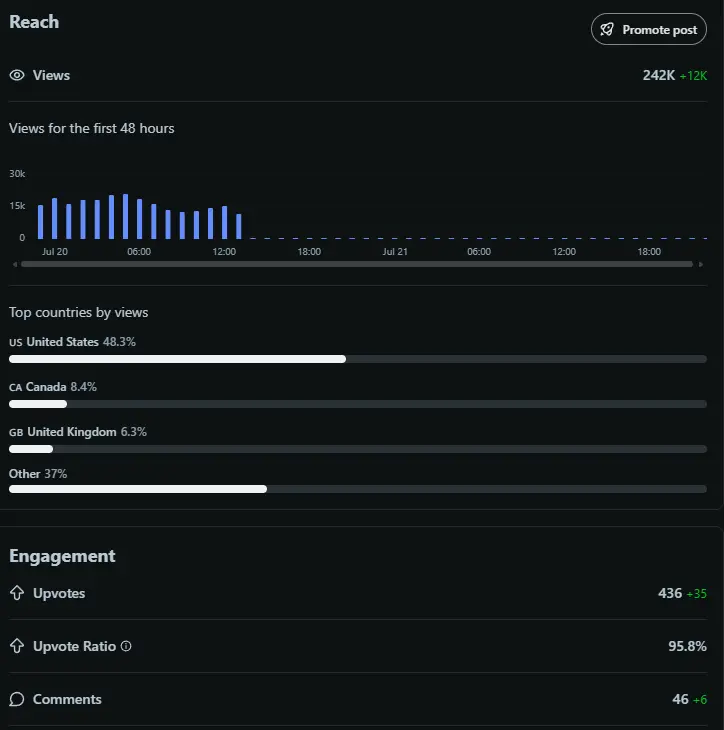Screen dimensions: 724x730
Task: Click the Upvotes label
Action: 59,593
